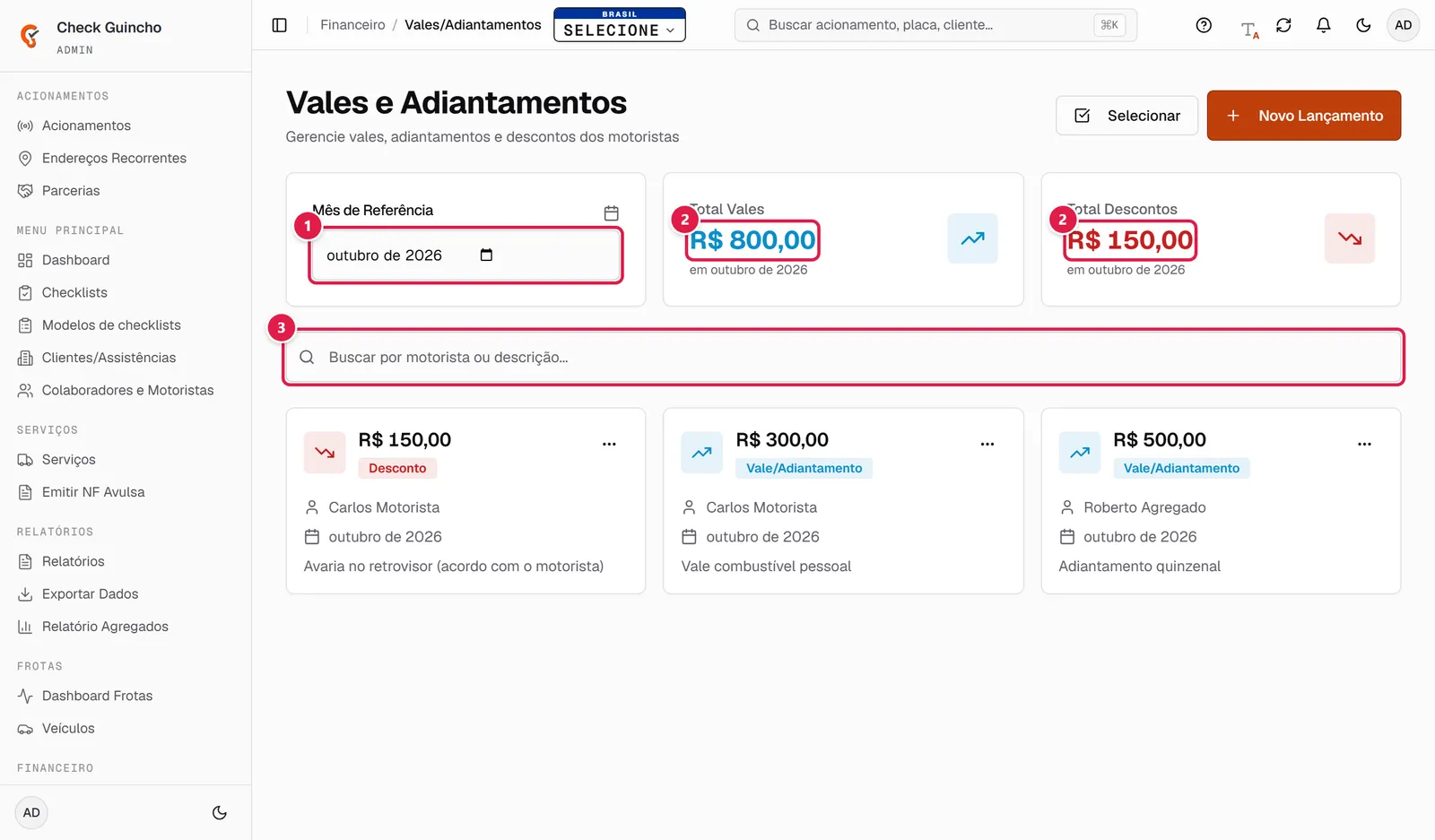Click the R$ 150,00 total descontos value
The image size is (1435, 840).
coord(1130,240)
